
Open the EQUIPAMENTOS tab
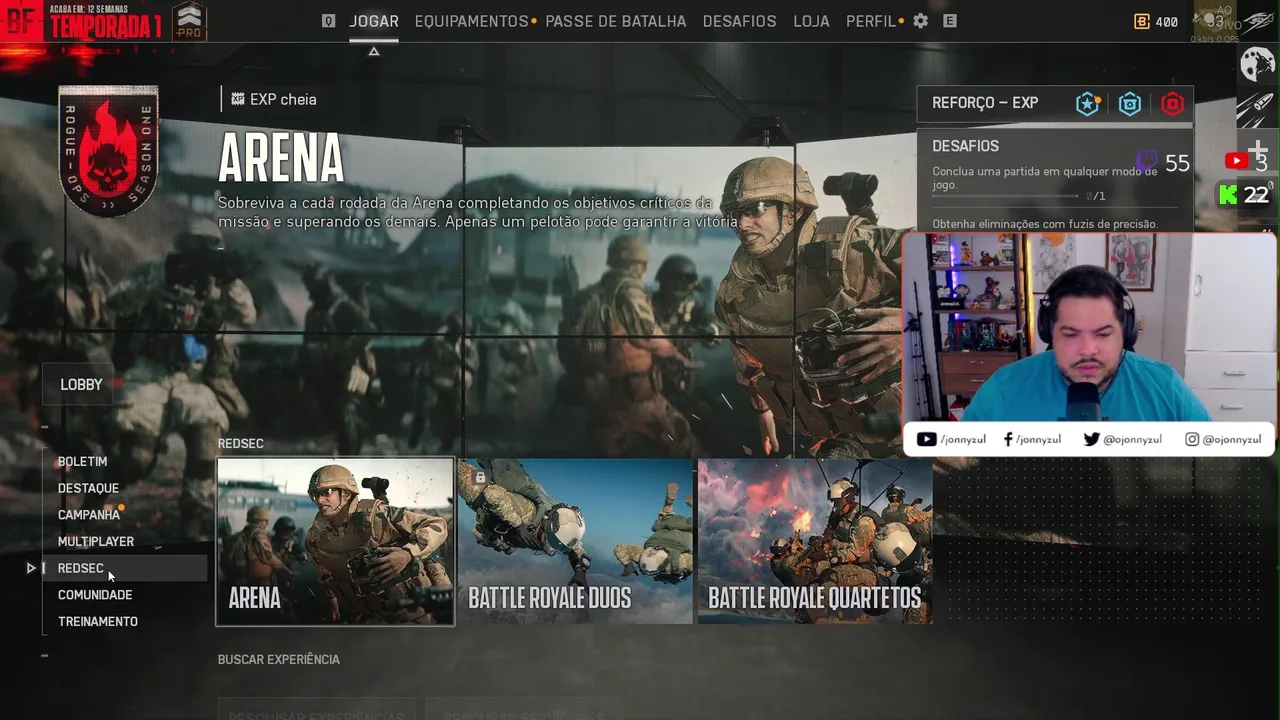coord(471,21)
